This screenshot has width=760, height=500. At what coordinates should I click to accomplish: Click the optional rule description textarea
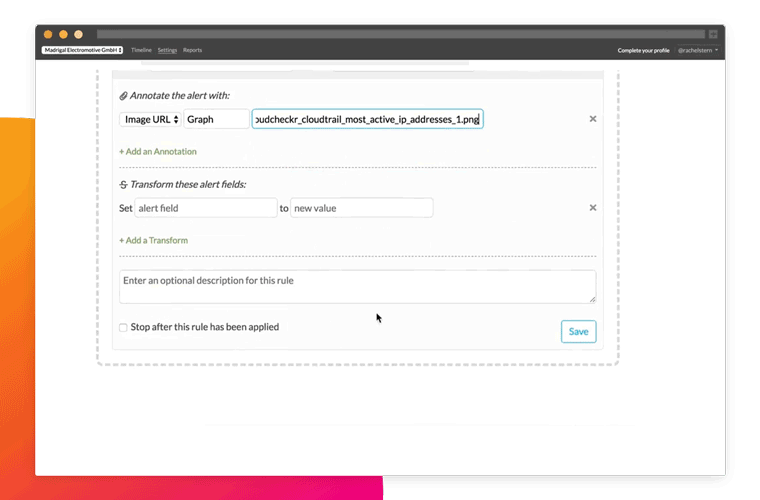pyautogui.click(x=357, y=286)
